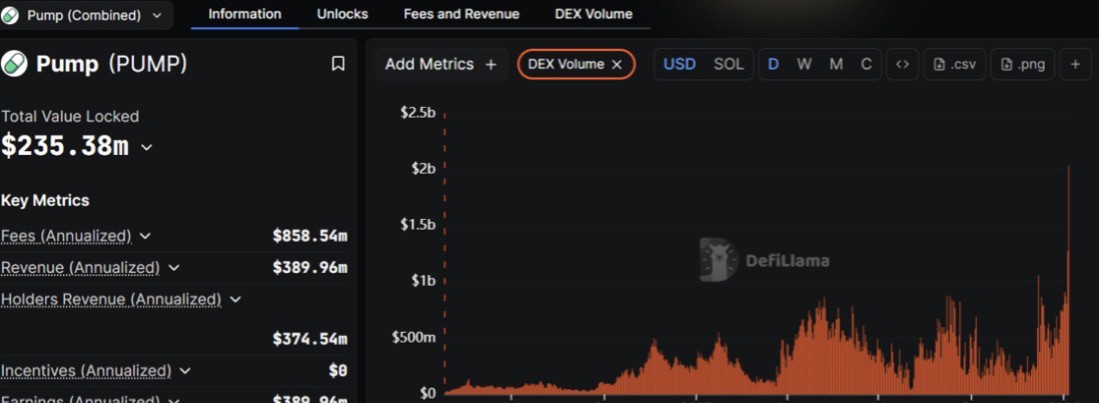
Task: Open the Unlocks tab
Action: pos(342,14)
